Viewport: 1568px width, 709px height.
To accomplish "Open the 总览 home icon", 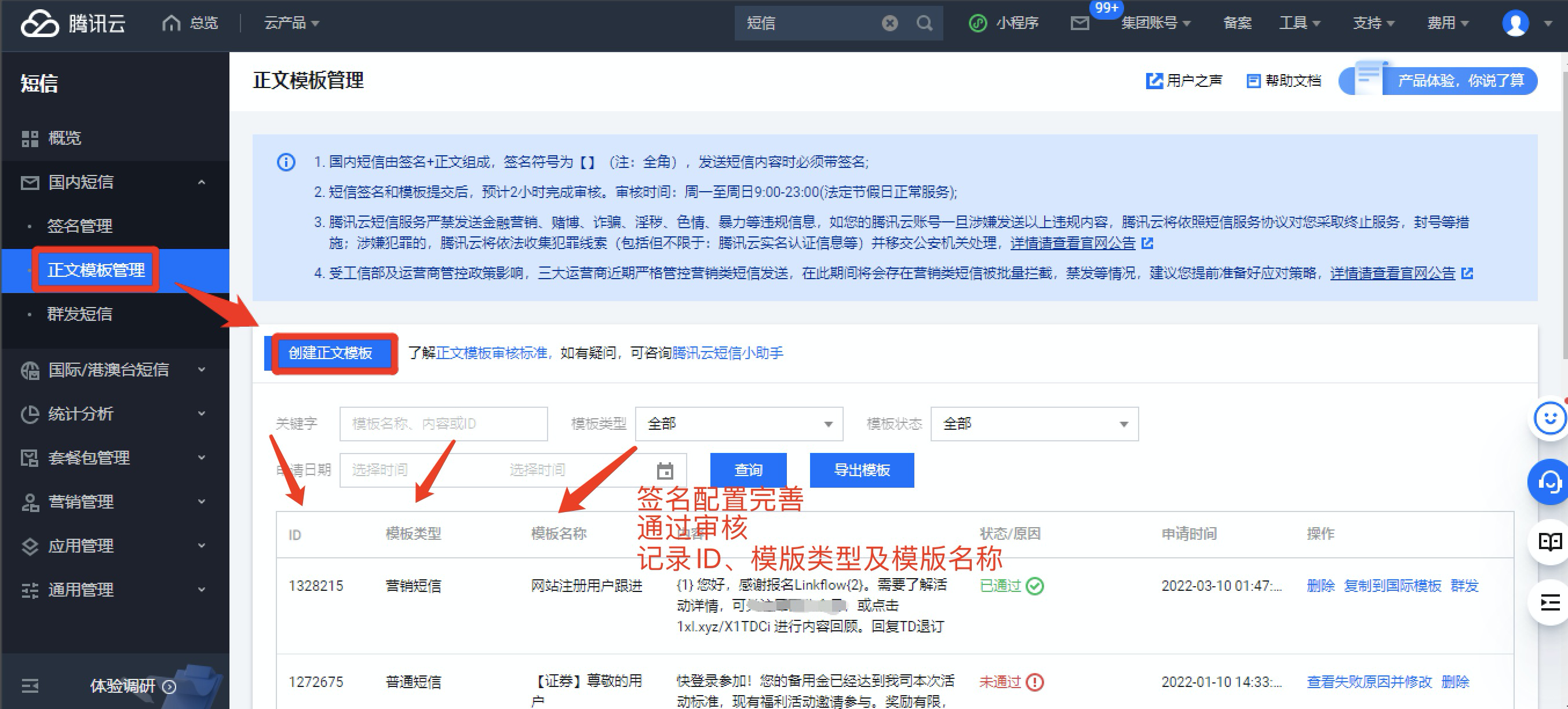I will point(171,23).
